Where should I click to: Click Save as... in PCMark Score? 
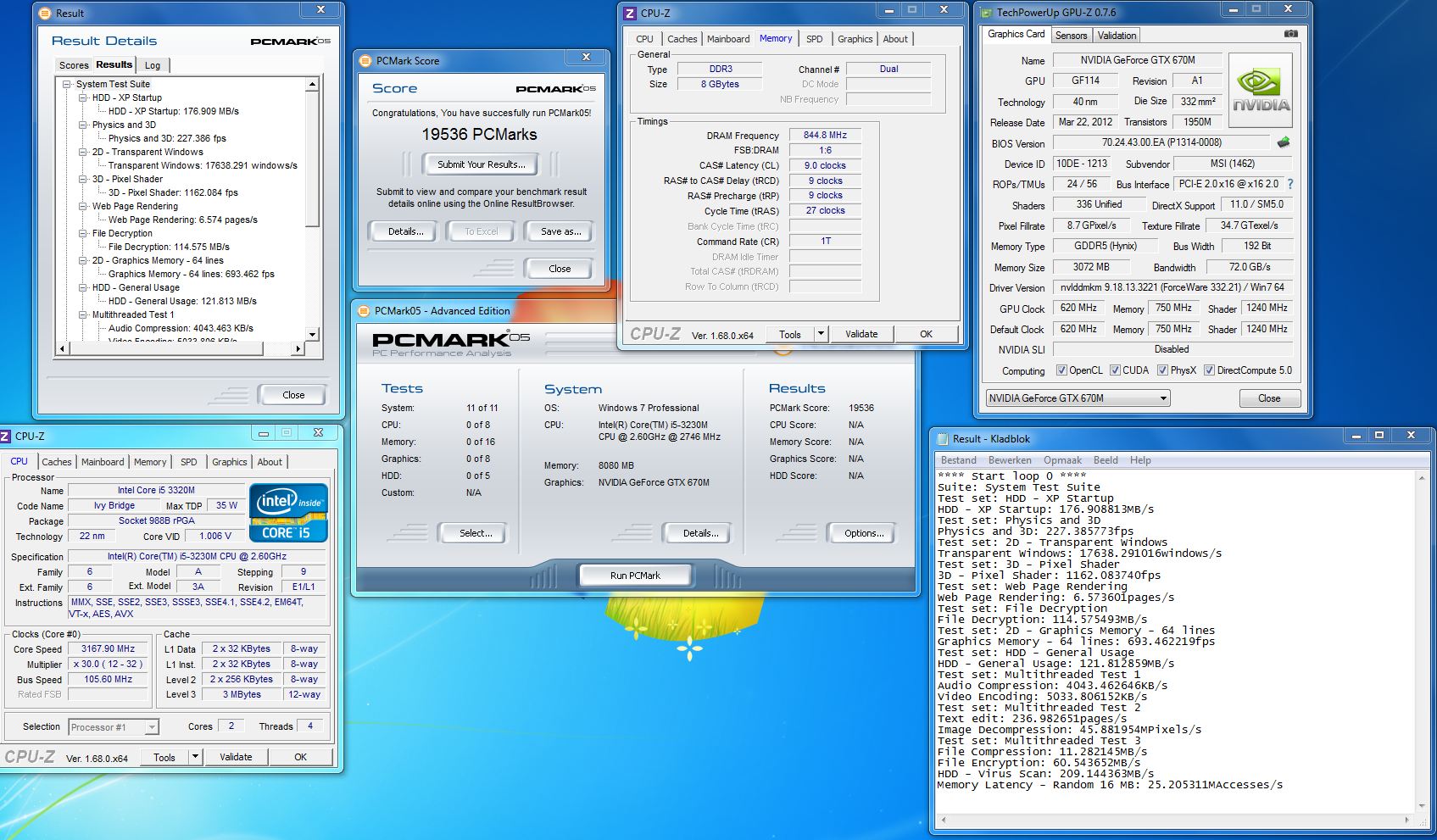pos(560,231)
